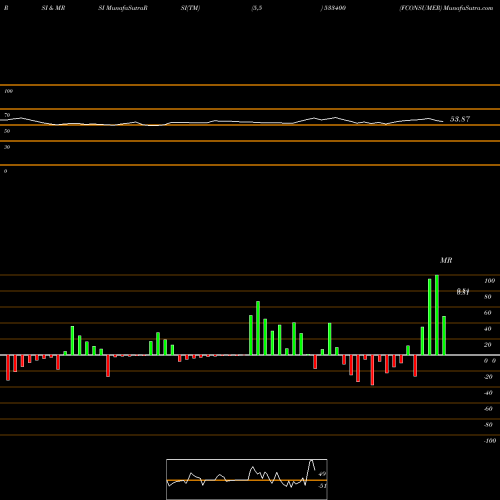500x500 pixels.
Task: Click the white RSI line in upper chart
Action: click(x=222, y=122)
